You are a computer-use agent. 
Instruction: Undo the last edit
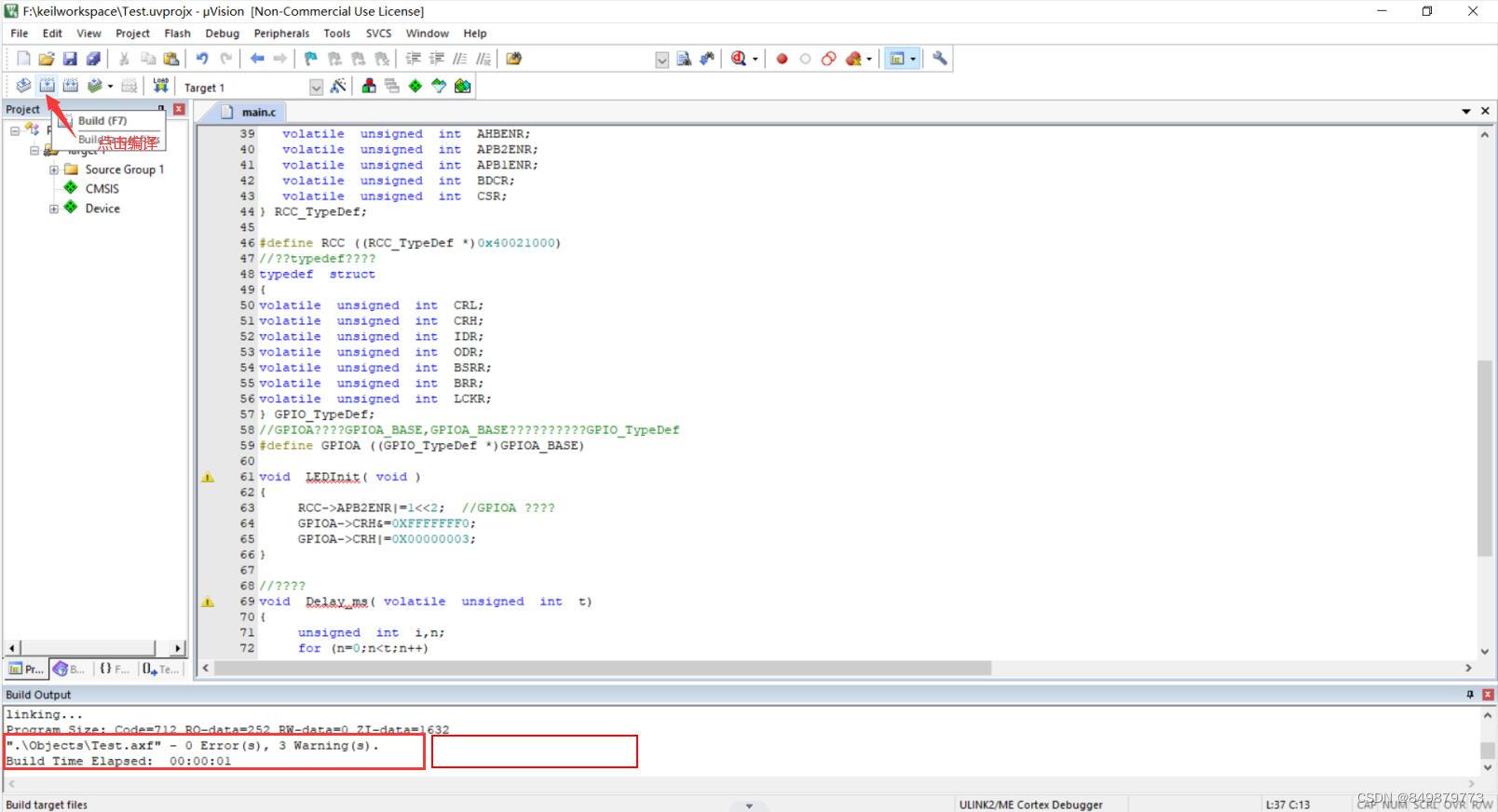(x=202, y=59)
